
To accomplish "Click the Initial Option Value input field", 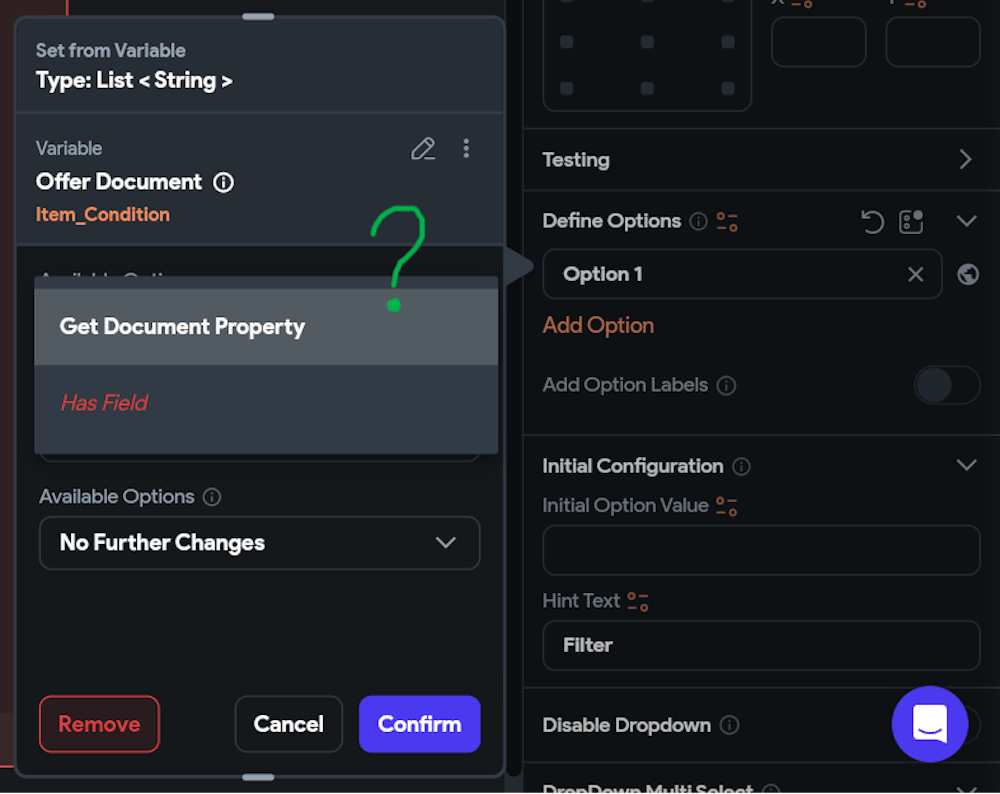I will pyautogui.click(x=761, y=550).
